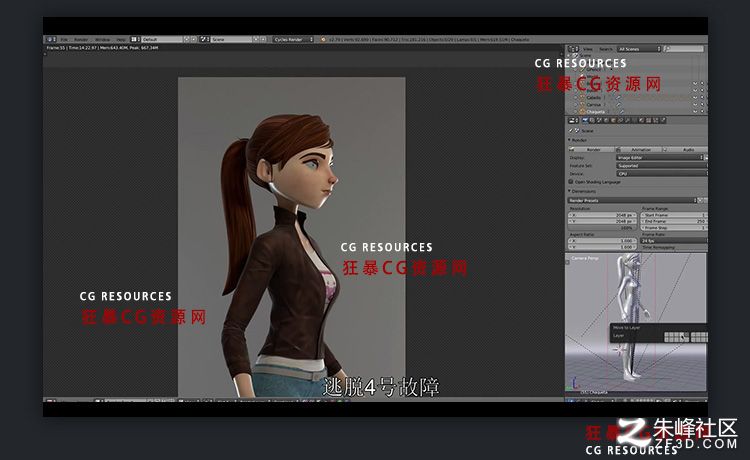The image size is (750, 460).
Task: Select the Particles properties tab icon
Action: [655, 120]
